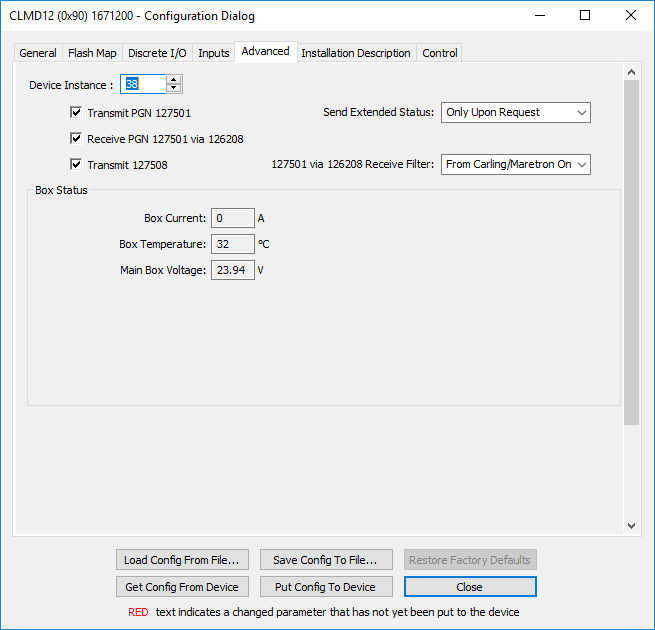Switch to the General tab

pos(38,53)
